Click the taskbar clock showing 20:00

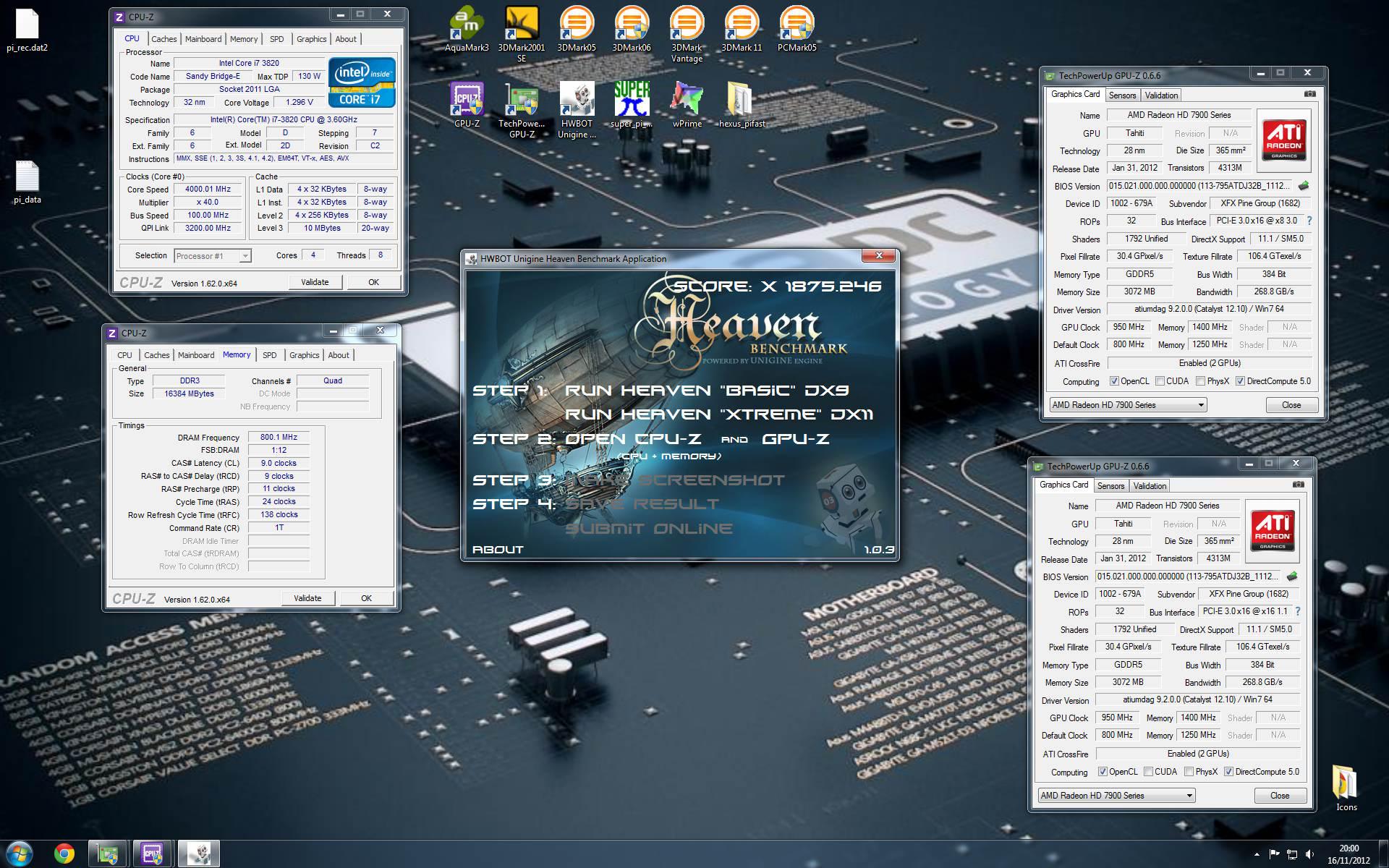pyautogui.click(x=1348, y=854)
